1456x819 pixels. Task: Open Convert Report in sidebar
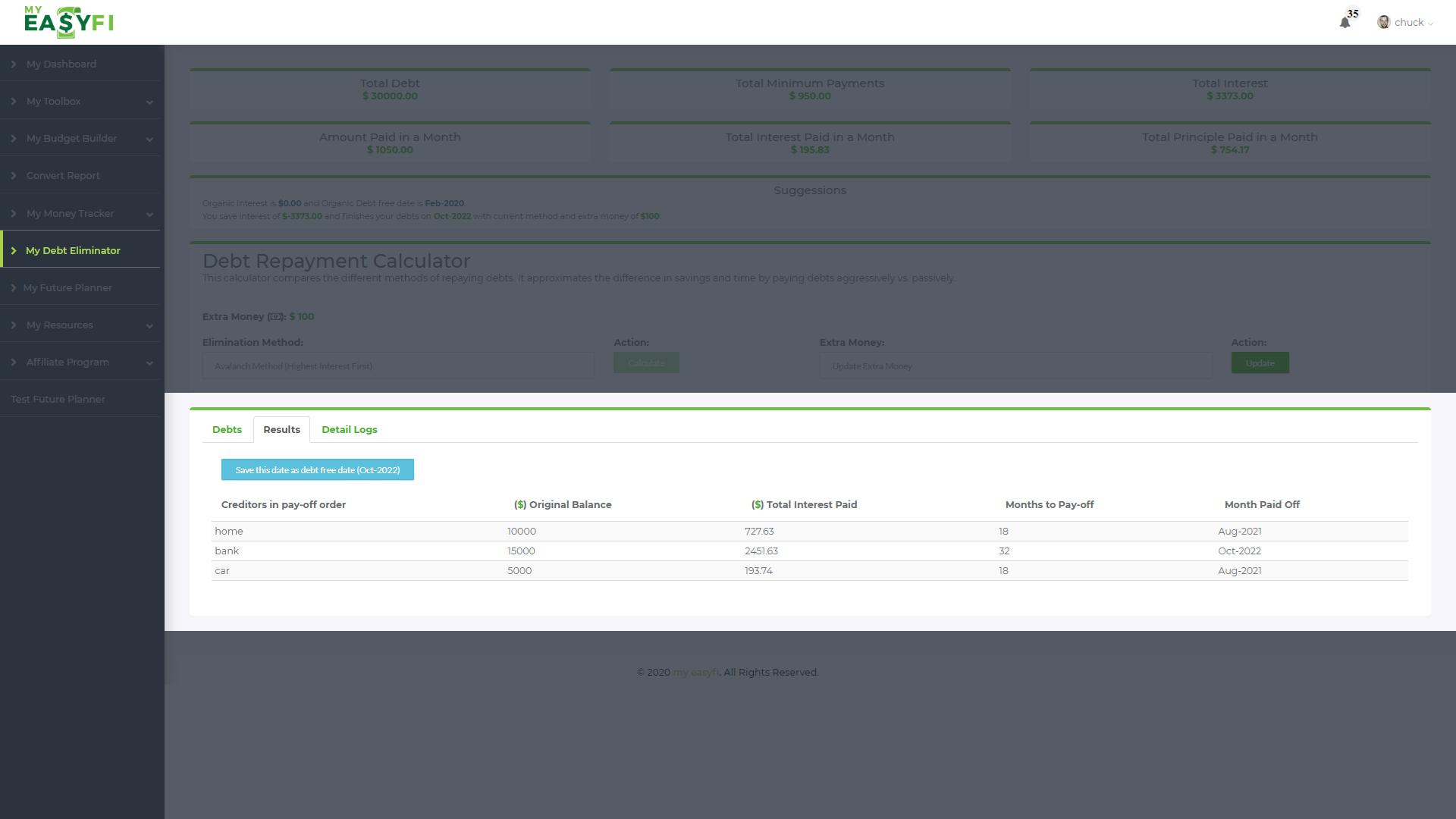coord(63,176)
